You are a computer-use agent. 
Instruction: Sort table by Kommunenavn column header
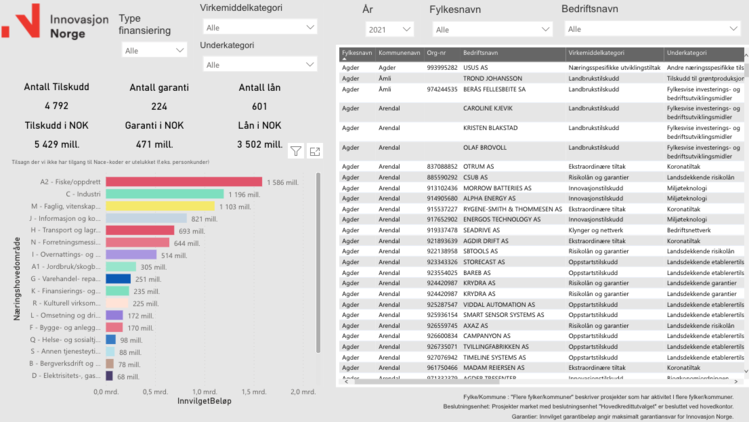pos(399,52)
